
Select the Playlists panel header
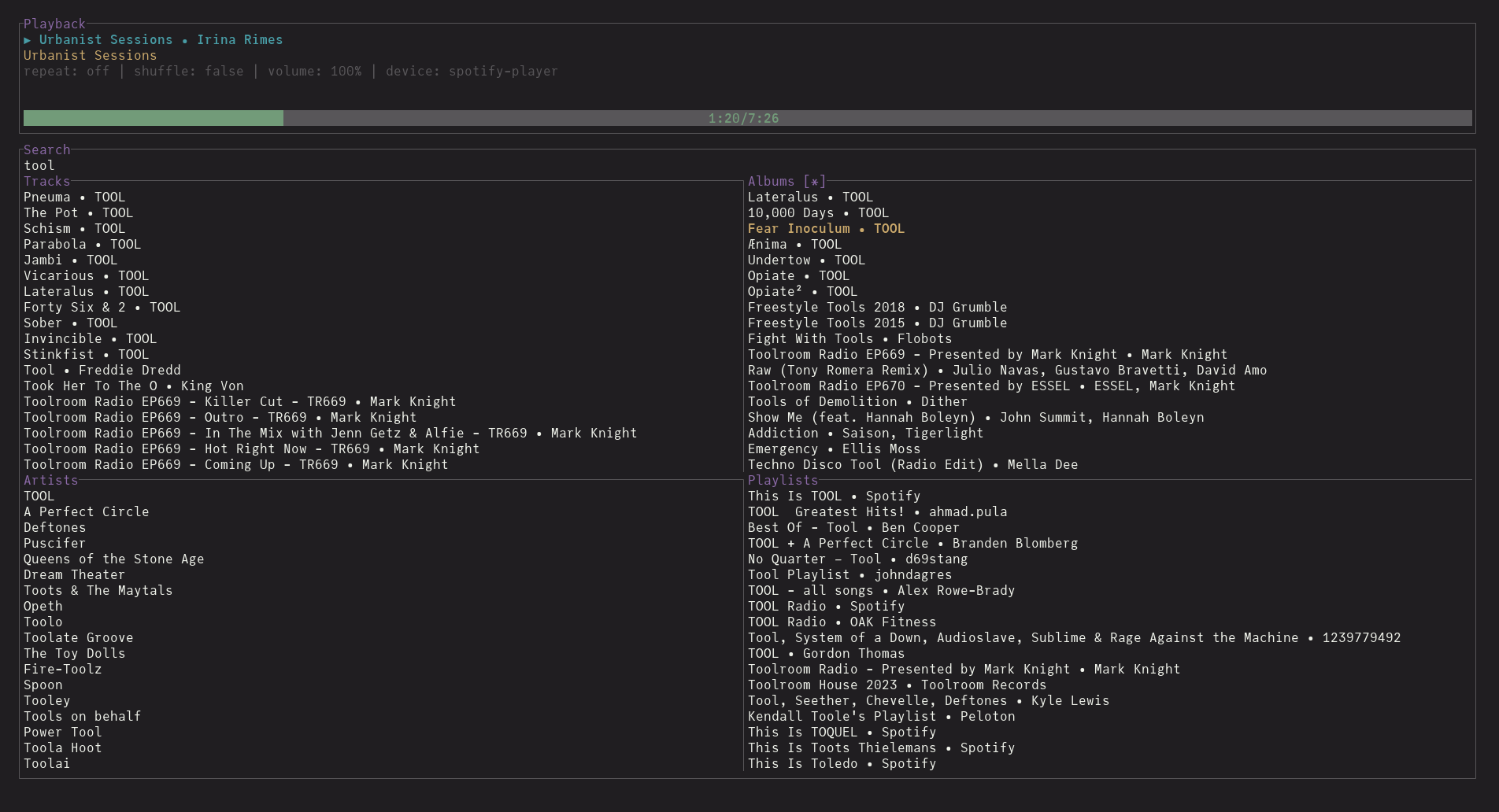click(x=783, y=480)
